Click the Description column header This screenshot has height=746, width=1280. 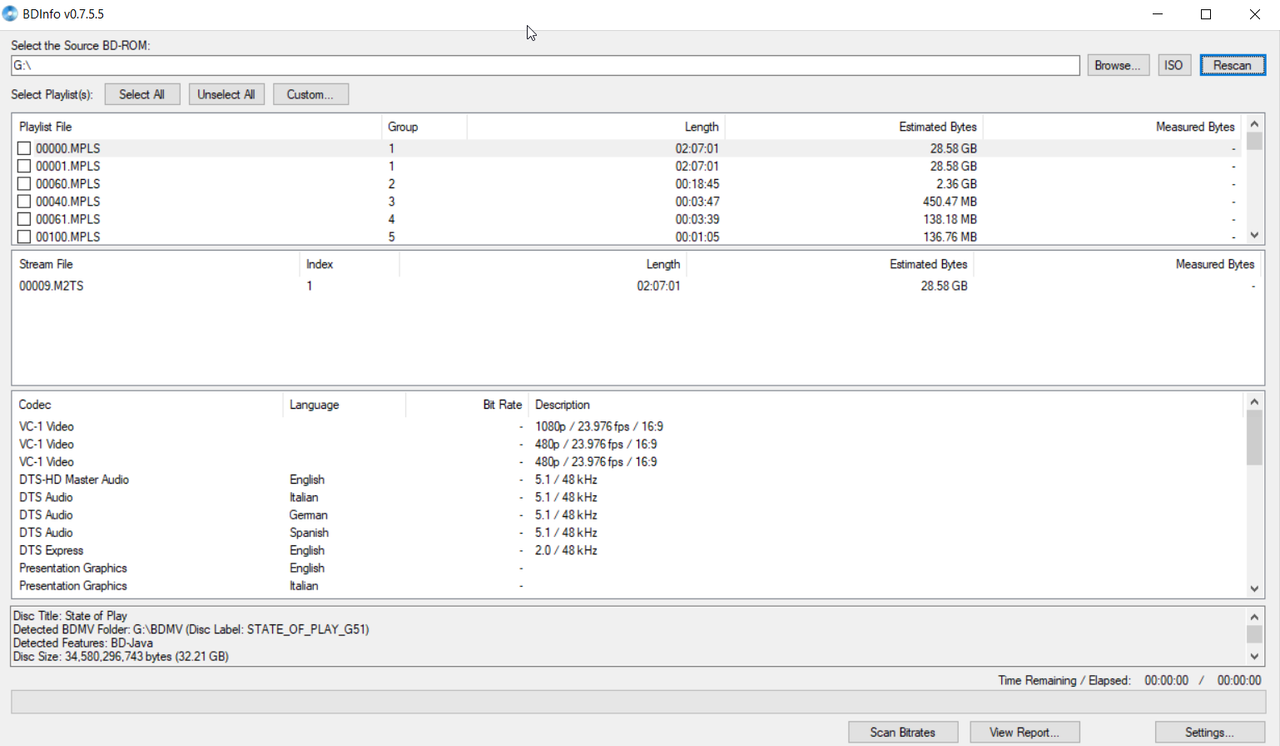[x=885, y=405]
